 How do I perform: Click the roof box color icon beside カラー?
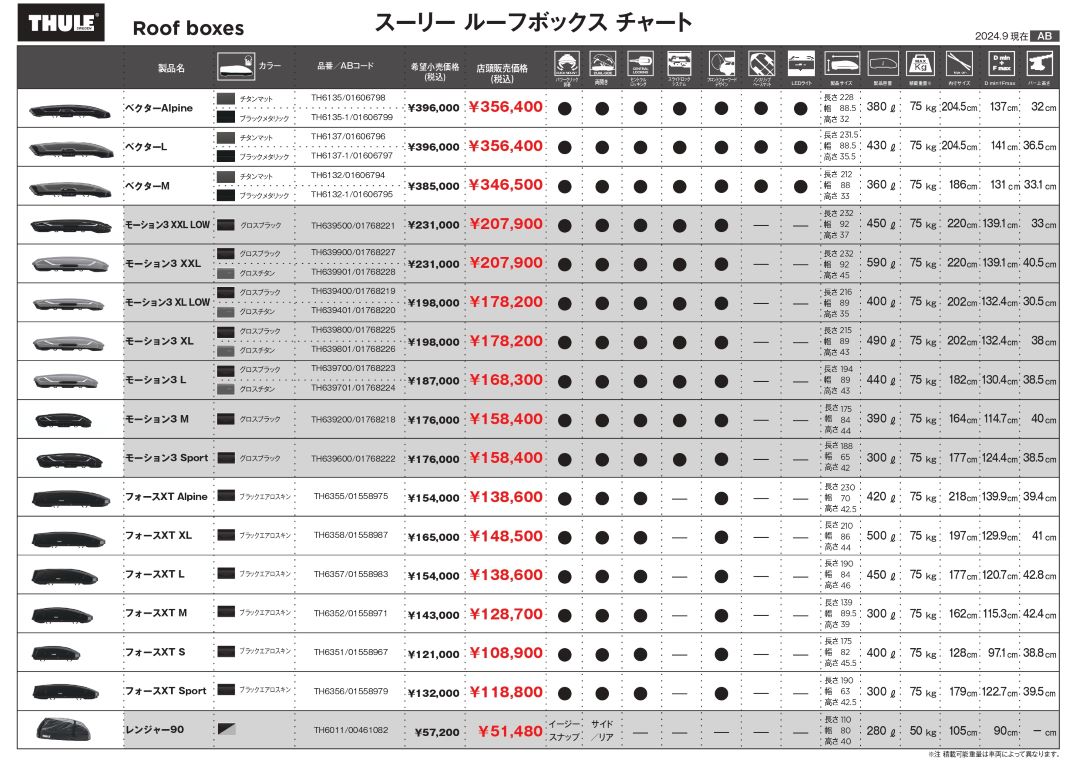(x=236, y=67)
